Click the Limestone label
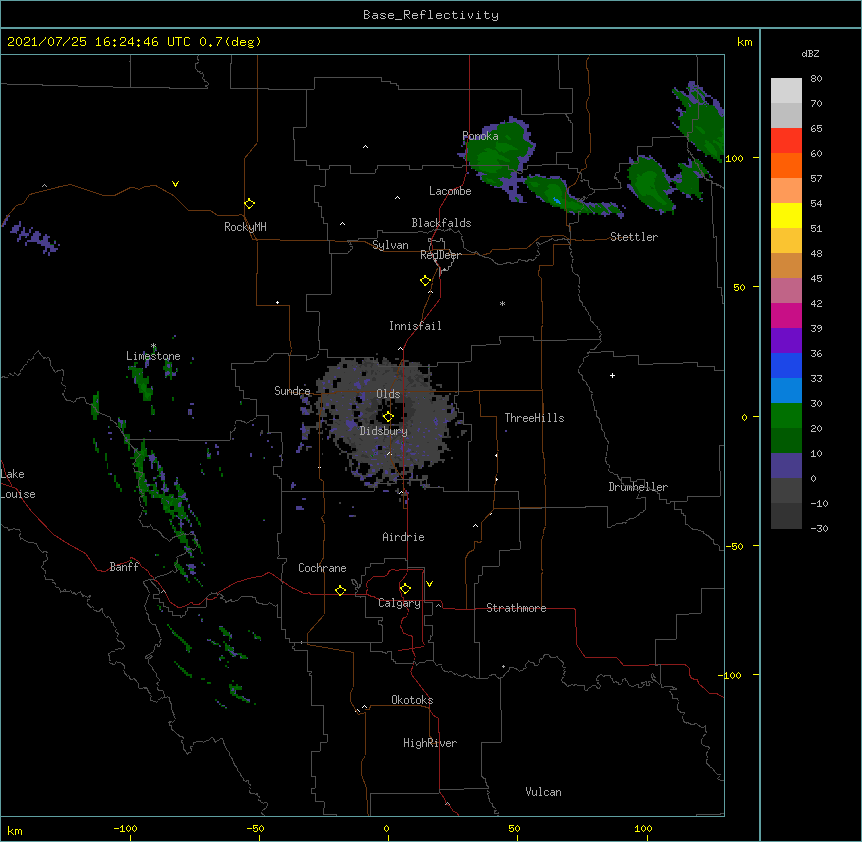Image resolution: width=862 pixels, height=842 pixels. [x=153, y=356]
